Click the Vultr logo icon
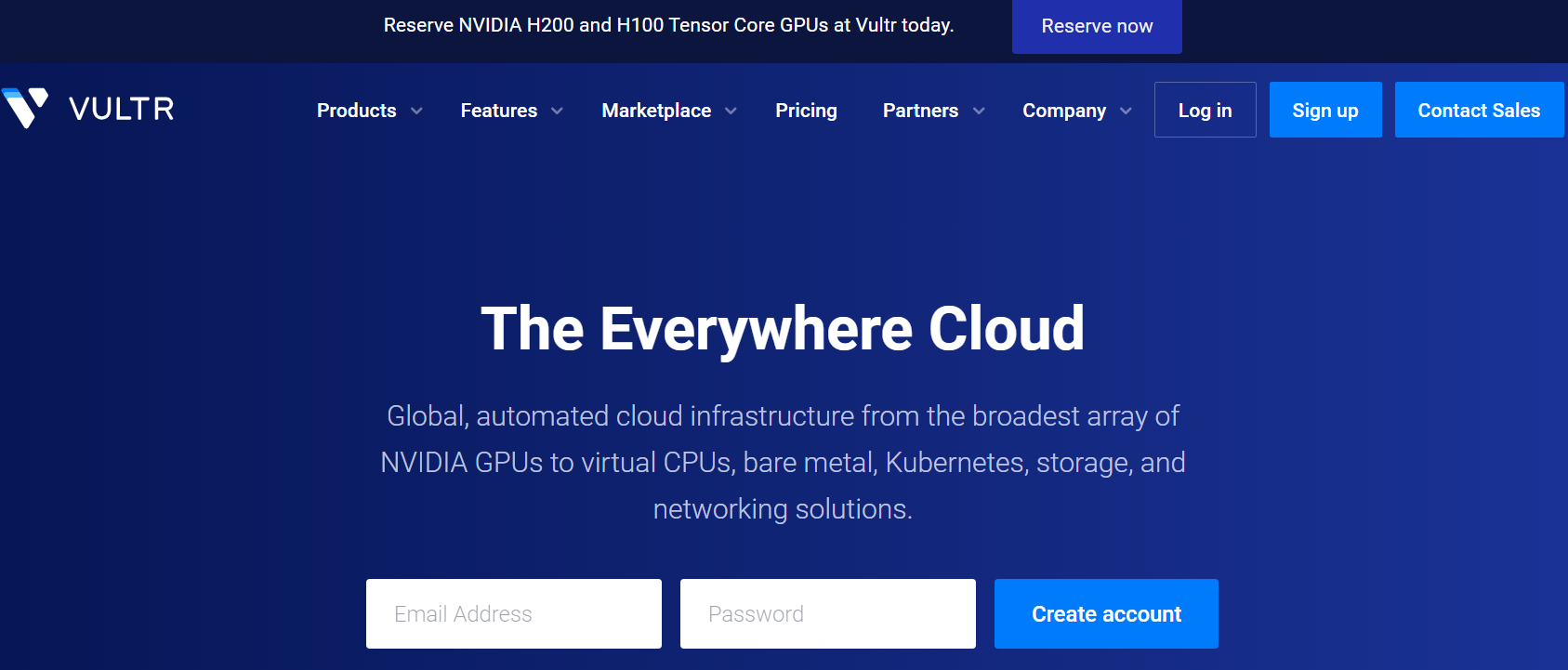This screenshot has height=670, width=1568. pos(25,108)
